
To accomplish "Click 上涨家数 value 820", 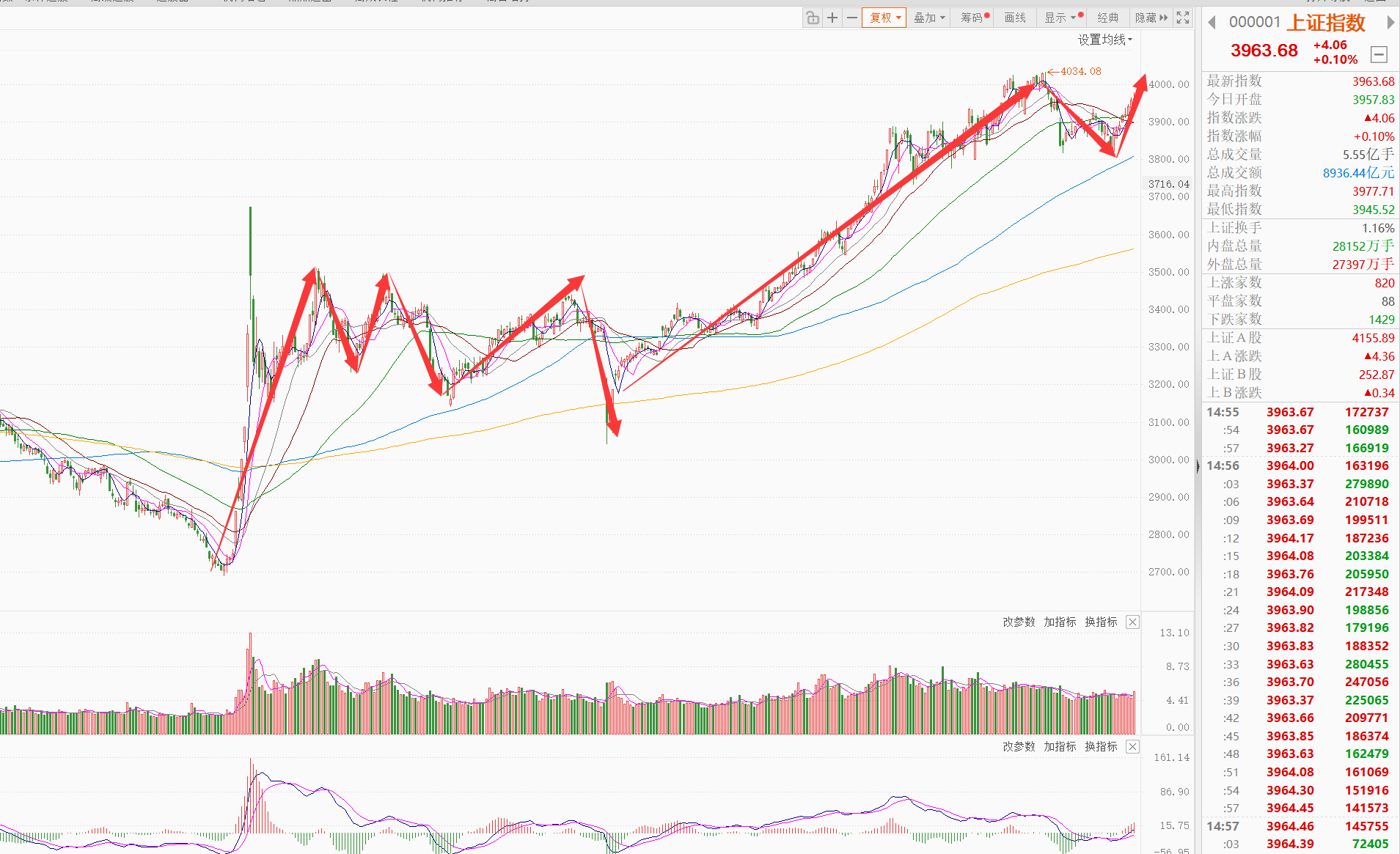I will (x=1385, y=283).
